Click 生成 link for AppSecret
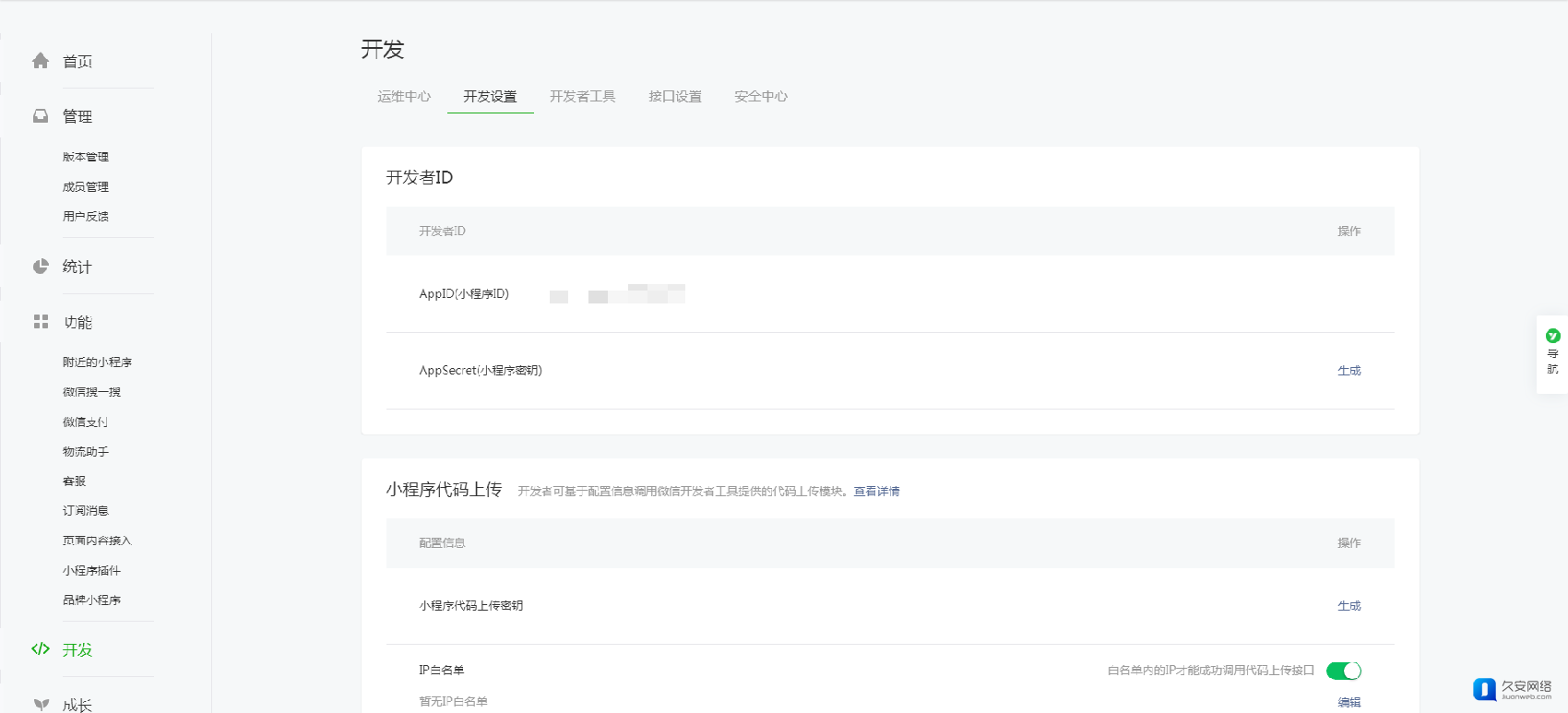The height and width of the screenshot is (713, 1568). [1348, 371]
